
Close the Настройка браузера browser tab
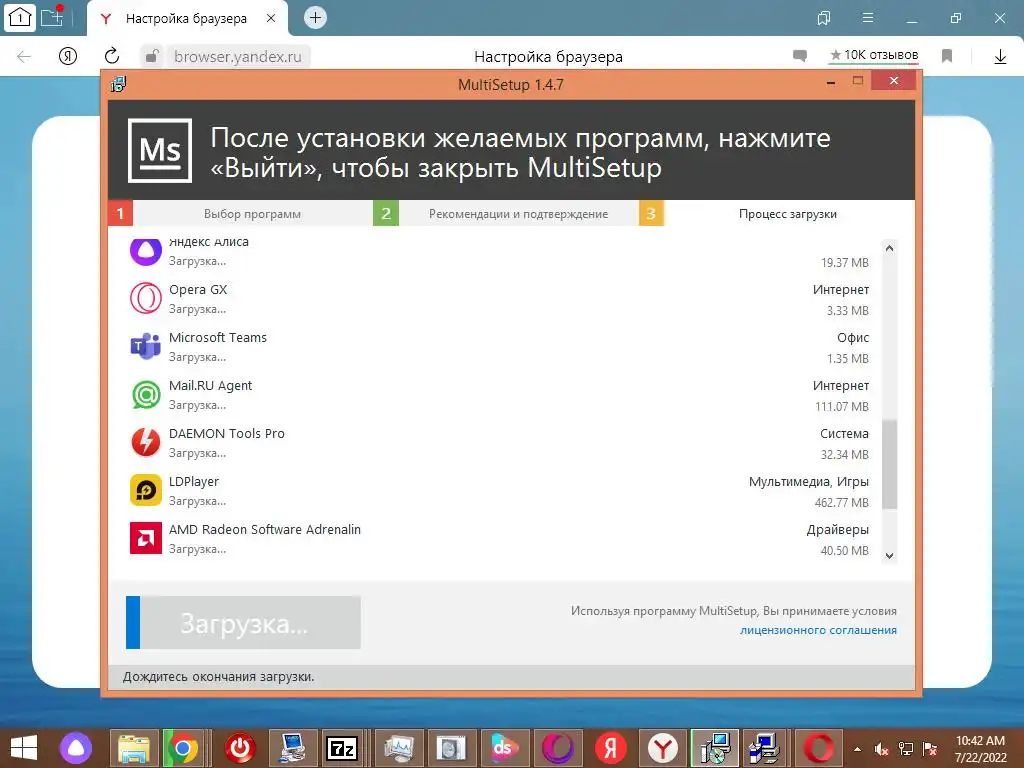coord(270,18)
